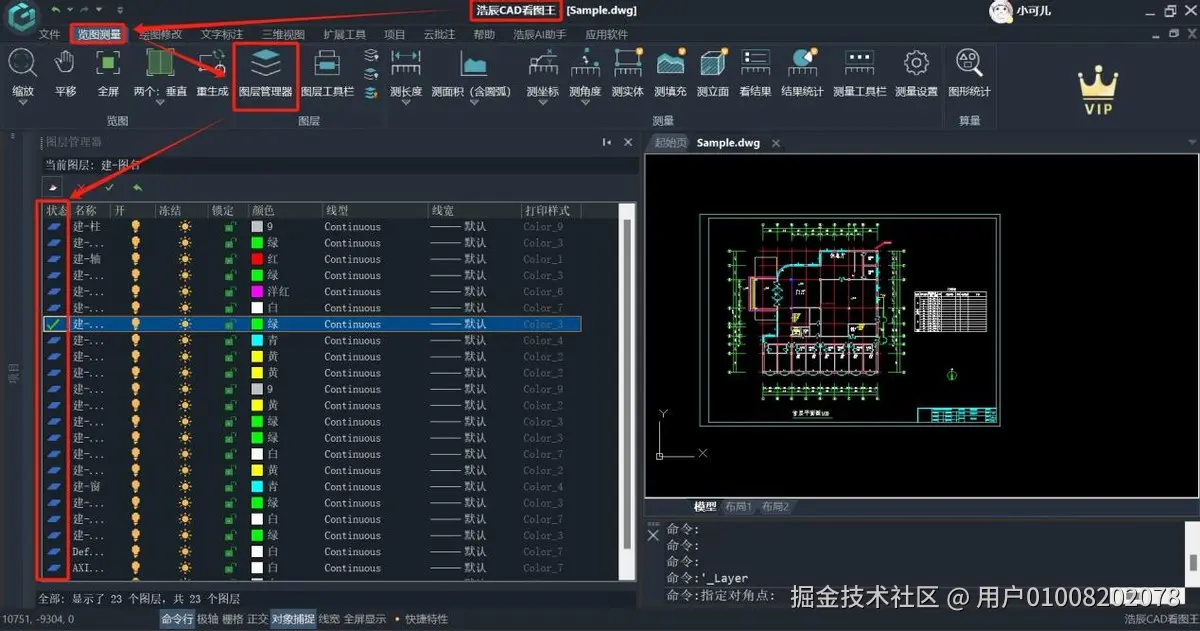Close the command line panel with X
The image size is (1200, 631).
(654, 535)
